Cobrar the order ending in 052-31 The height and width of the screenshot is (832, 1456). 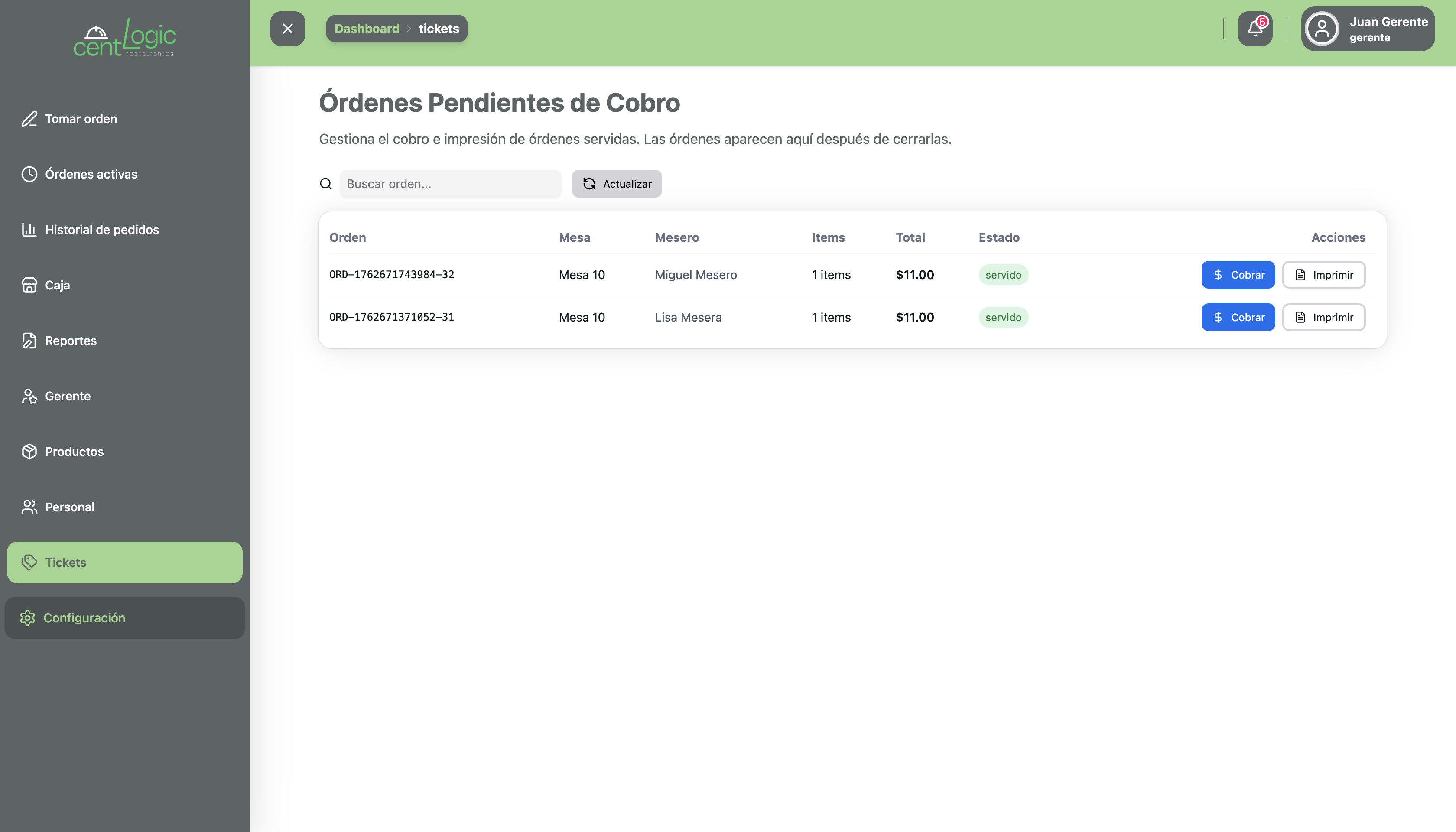pos(1238,317)
